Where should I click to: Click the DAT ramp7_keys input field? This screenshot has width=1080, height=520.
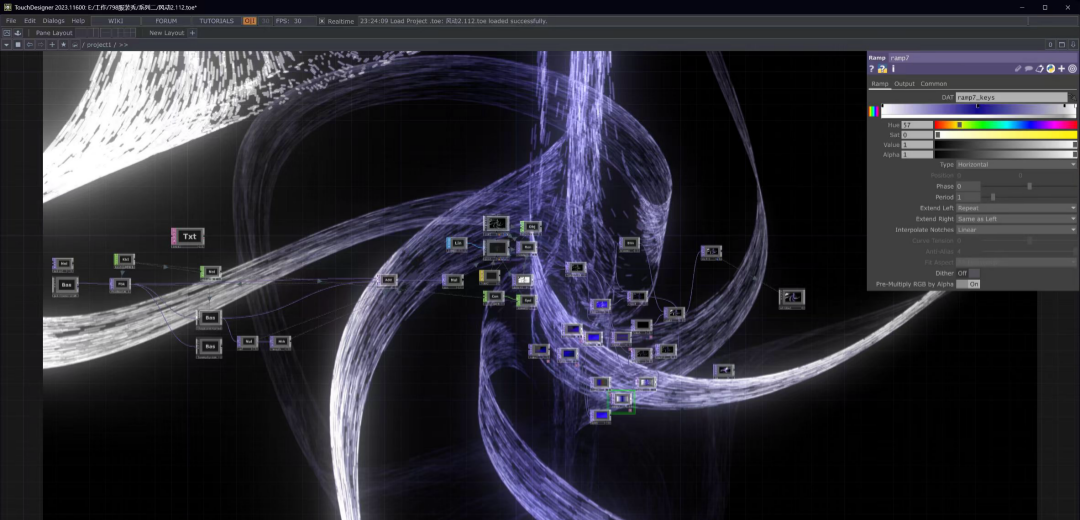click(x=1010, y=98)
